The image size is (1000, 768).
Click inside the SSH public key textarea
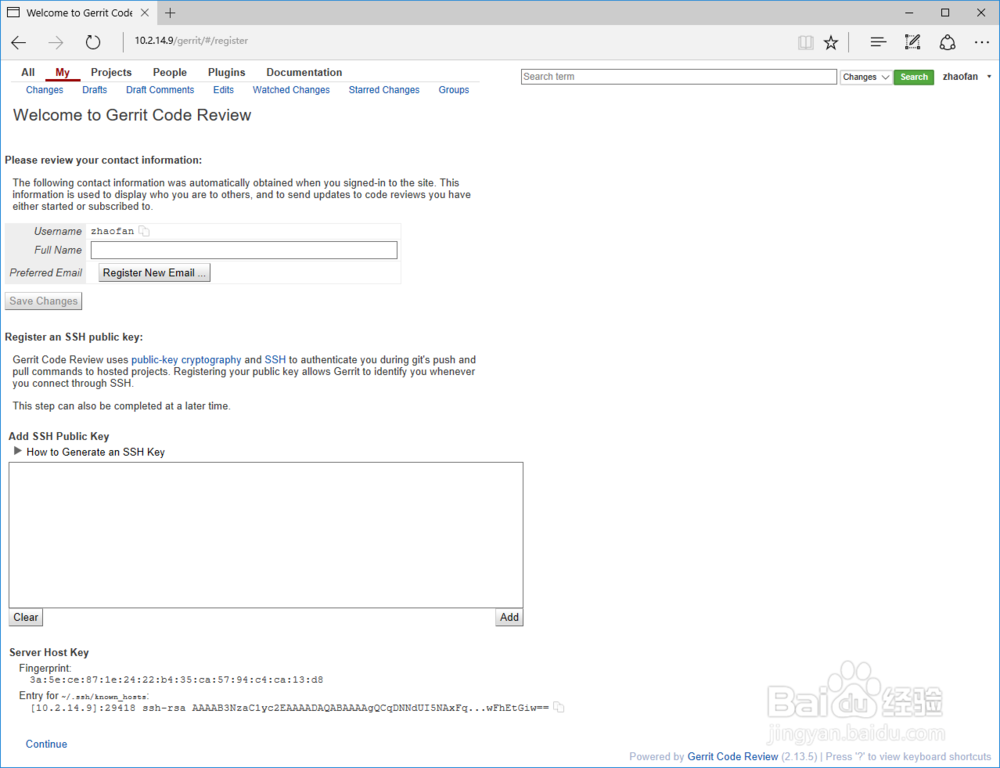[x=266, y=535]
